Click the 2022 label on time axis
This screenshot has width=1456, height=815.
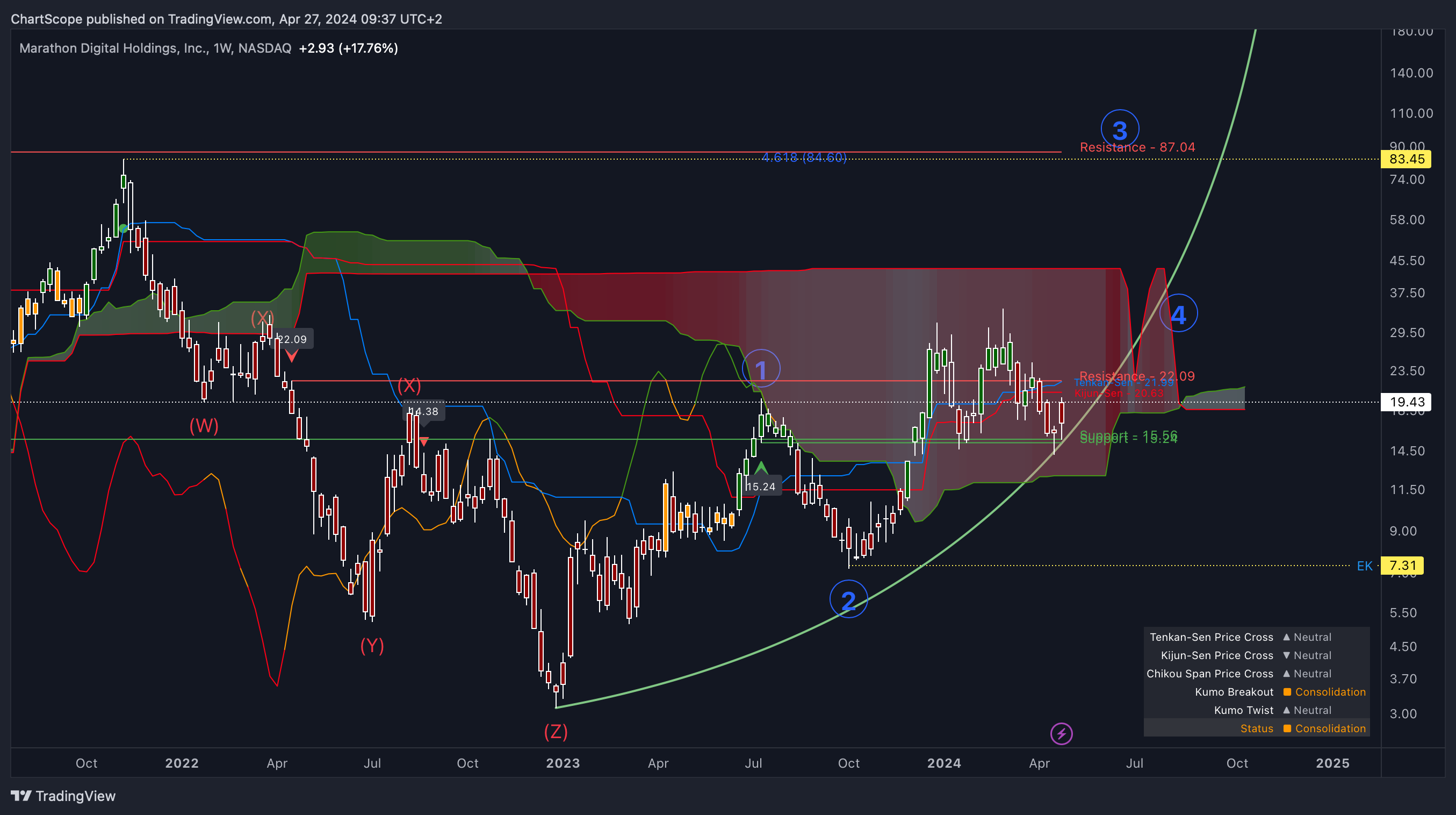coord(182,763)
